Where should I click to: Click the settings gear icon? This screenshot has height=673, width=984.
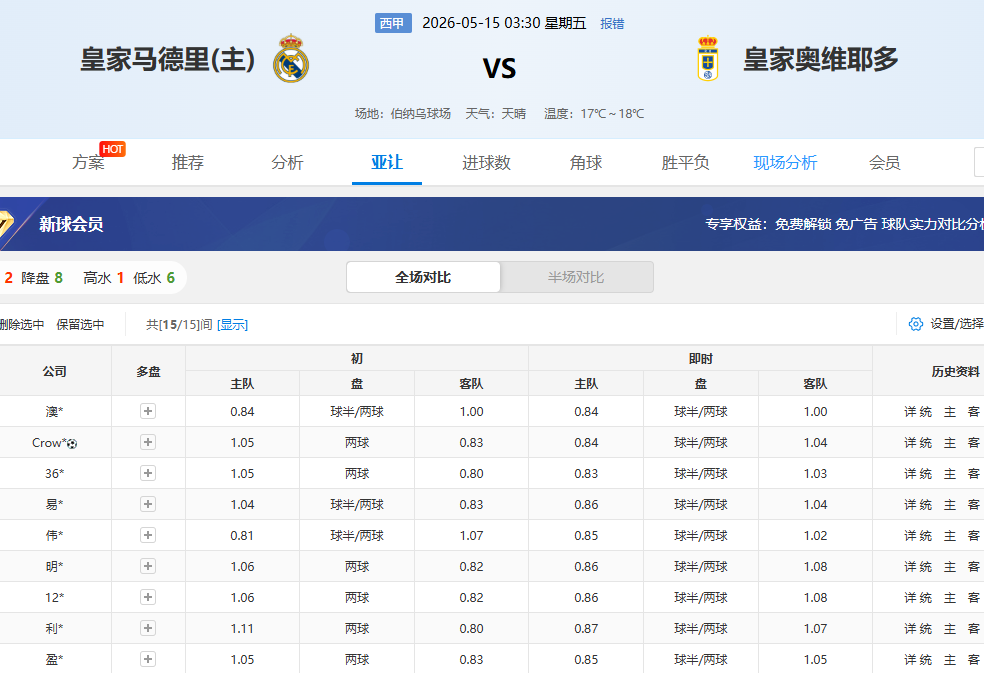click(916, 324)
